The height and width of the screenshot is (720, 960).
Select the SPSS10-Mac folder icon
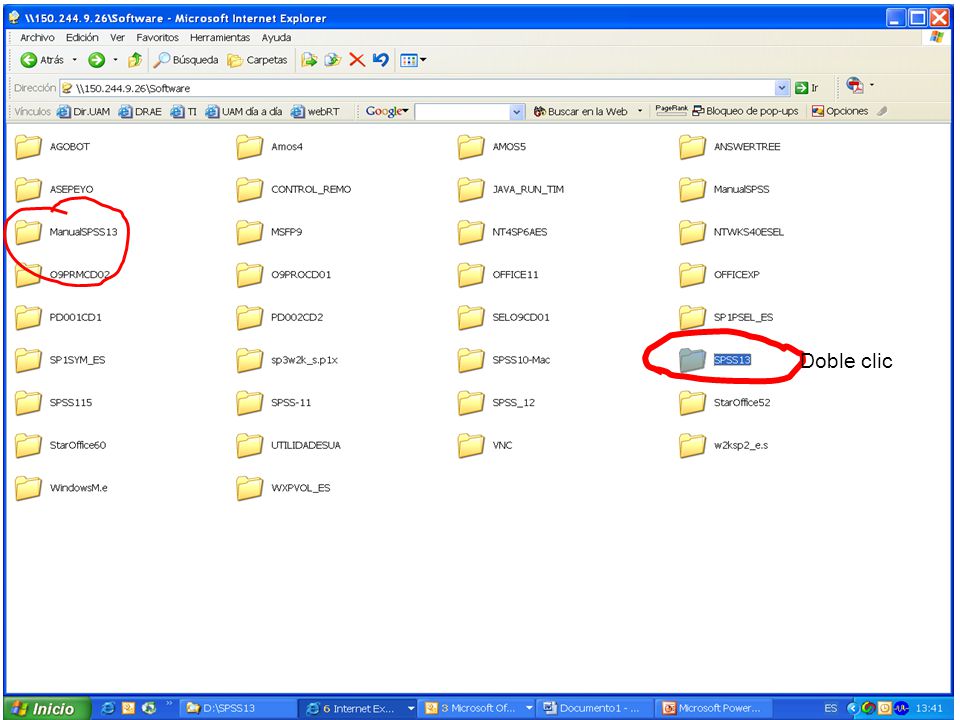471,360
